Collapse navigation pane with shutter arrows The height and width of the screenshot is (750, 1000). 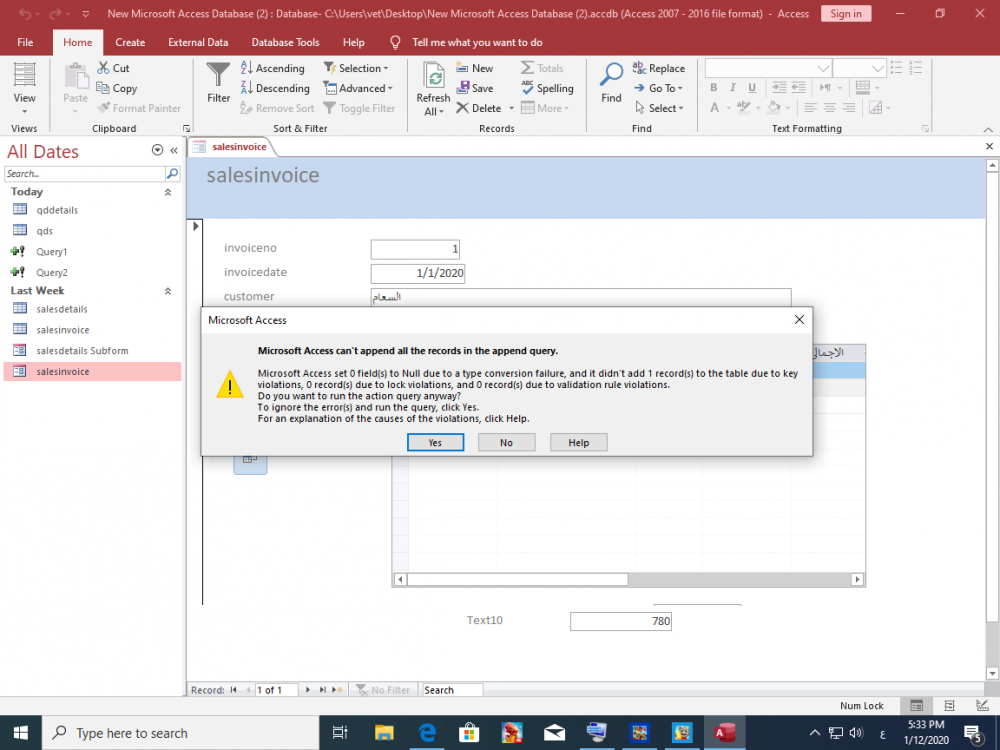tap(173, 151)
